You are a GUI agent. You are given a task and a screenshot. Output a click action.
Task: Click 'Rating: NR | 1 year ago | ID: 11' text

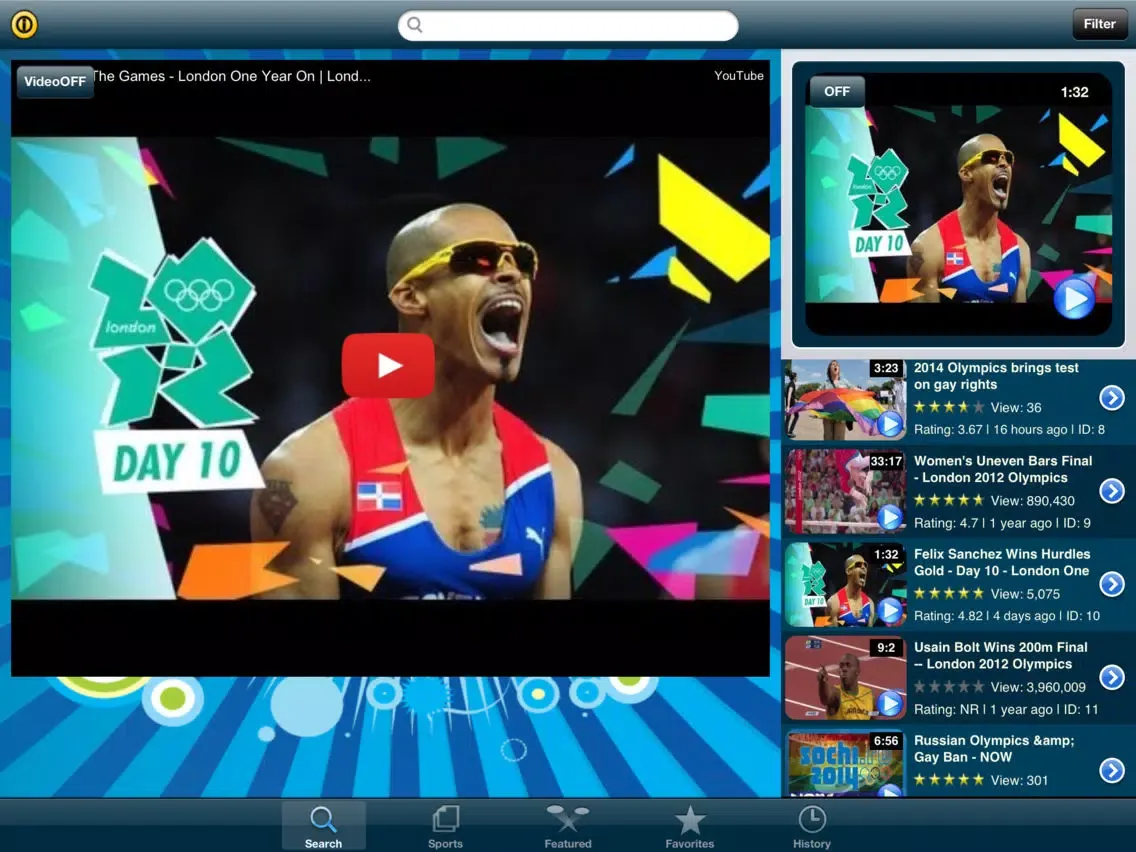pos(1006,709)
